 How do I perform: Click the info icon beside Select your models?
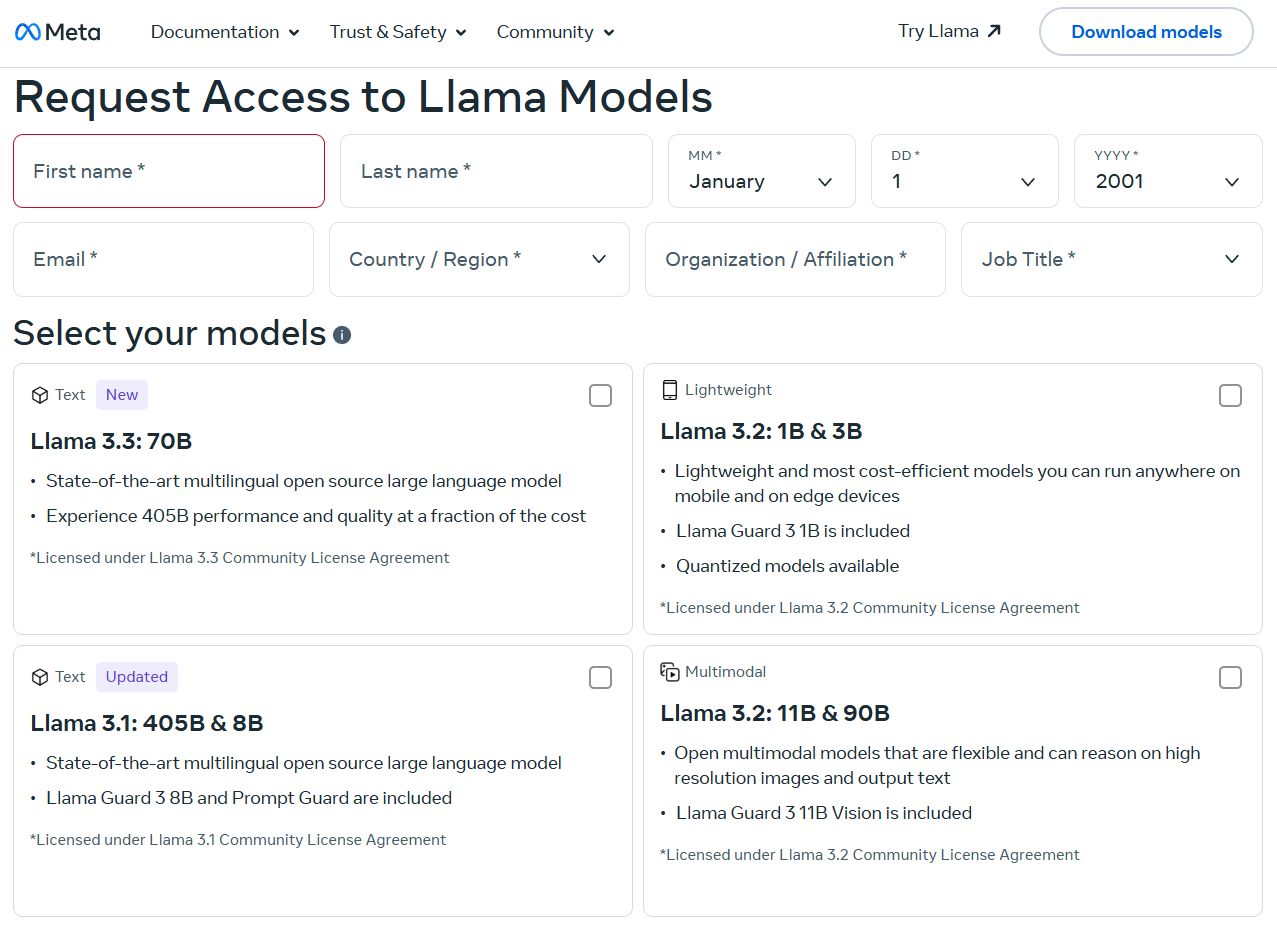click(342, 334)
